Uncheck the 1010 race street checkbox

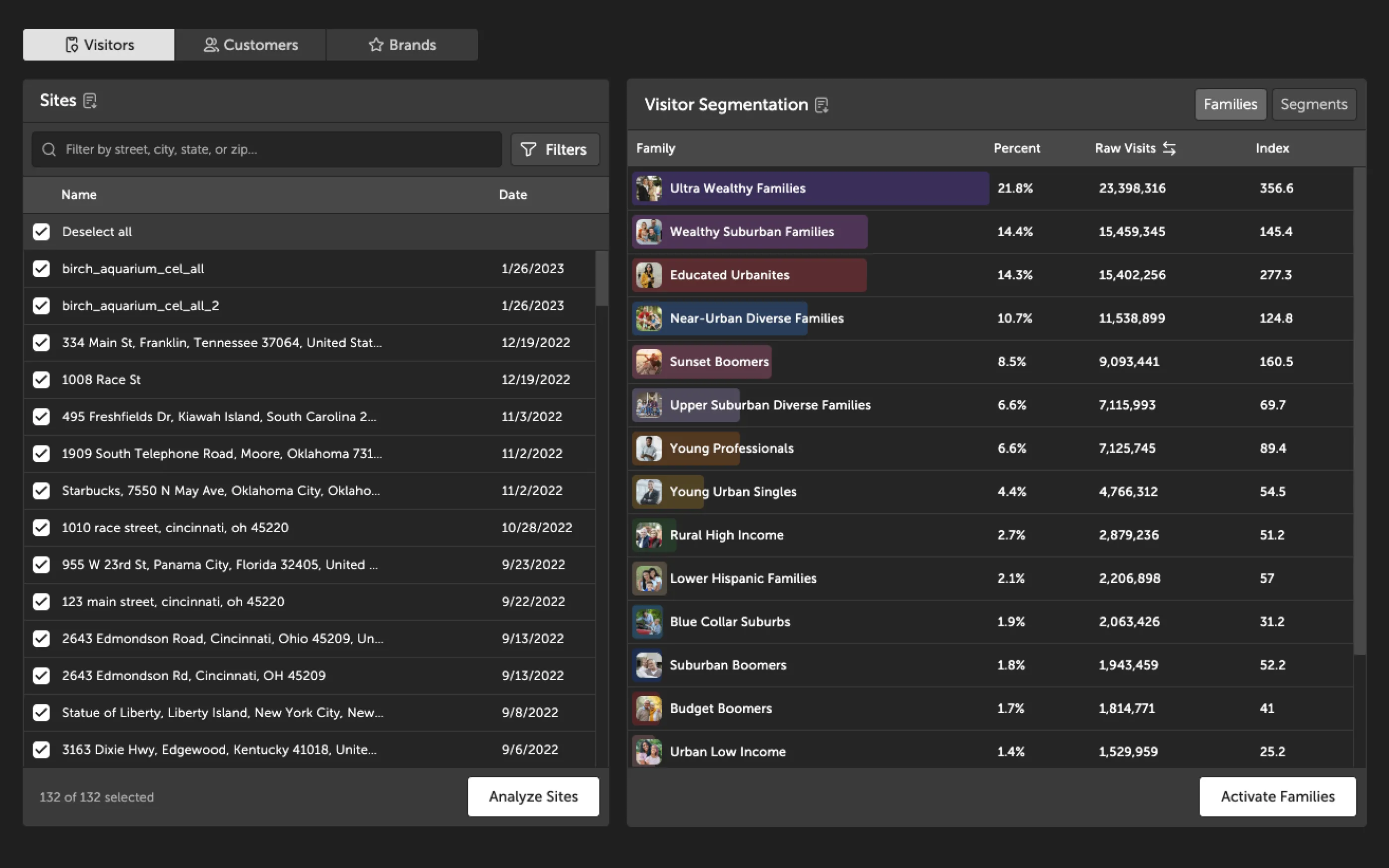point(41,528)
